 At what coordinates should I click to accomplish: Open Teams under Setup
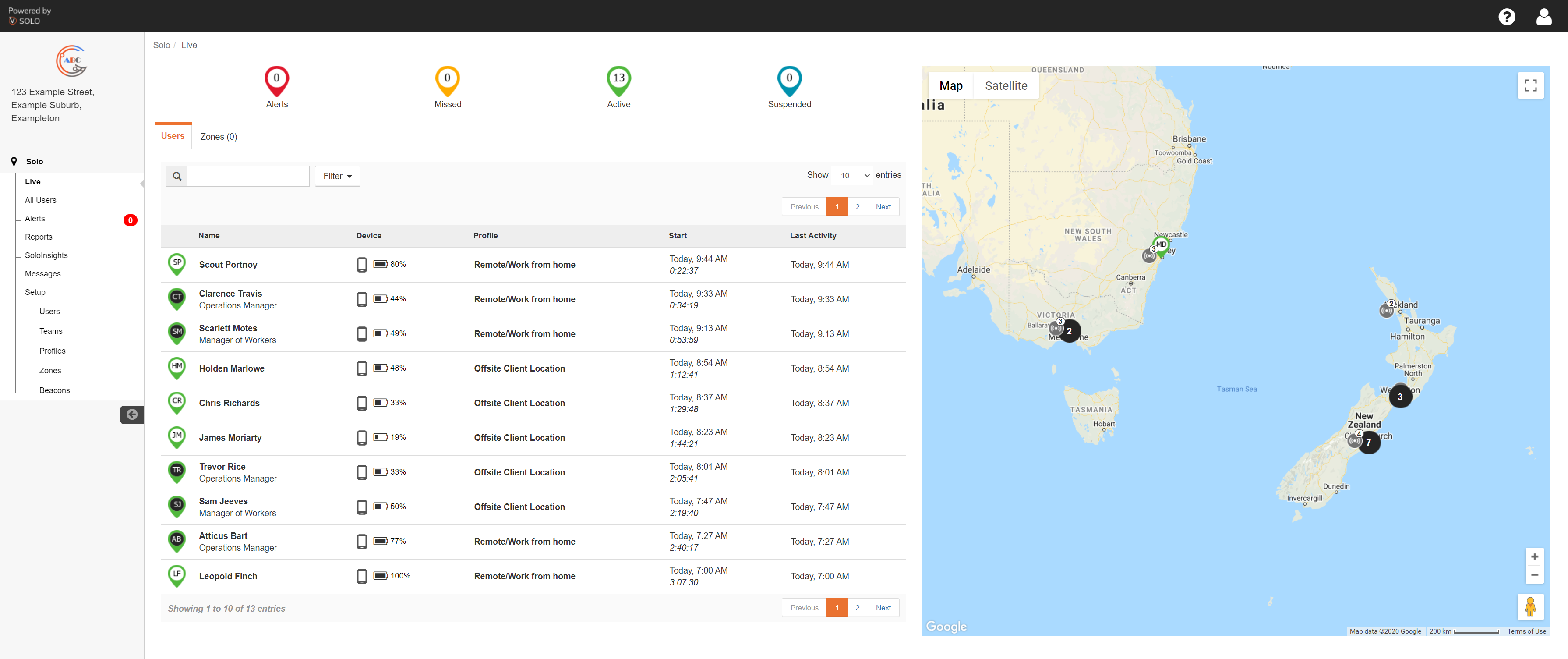(x=50, y=331)
